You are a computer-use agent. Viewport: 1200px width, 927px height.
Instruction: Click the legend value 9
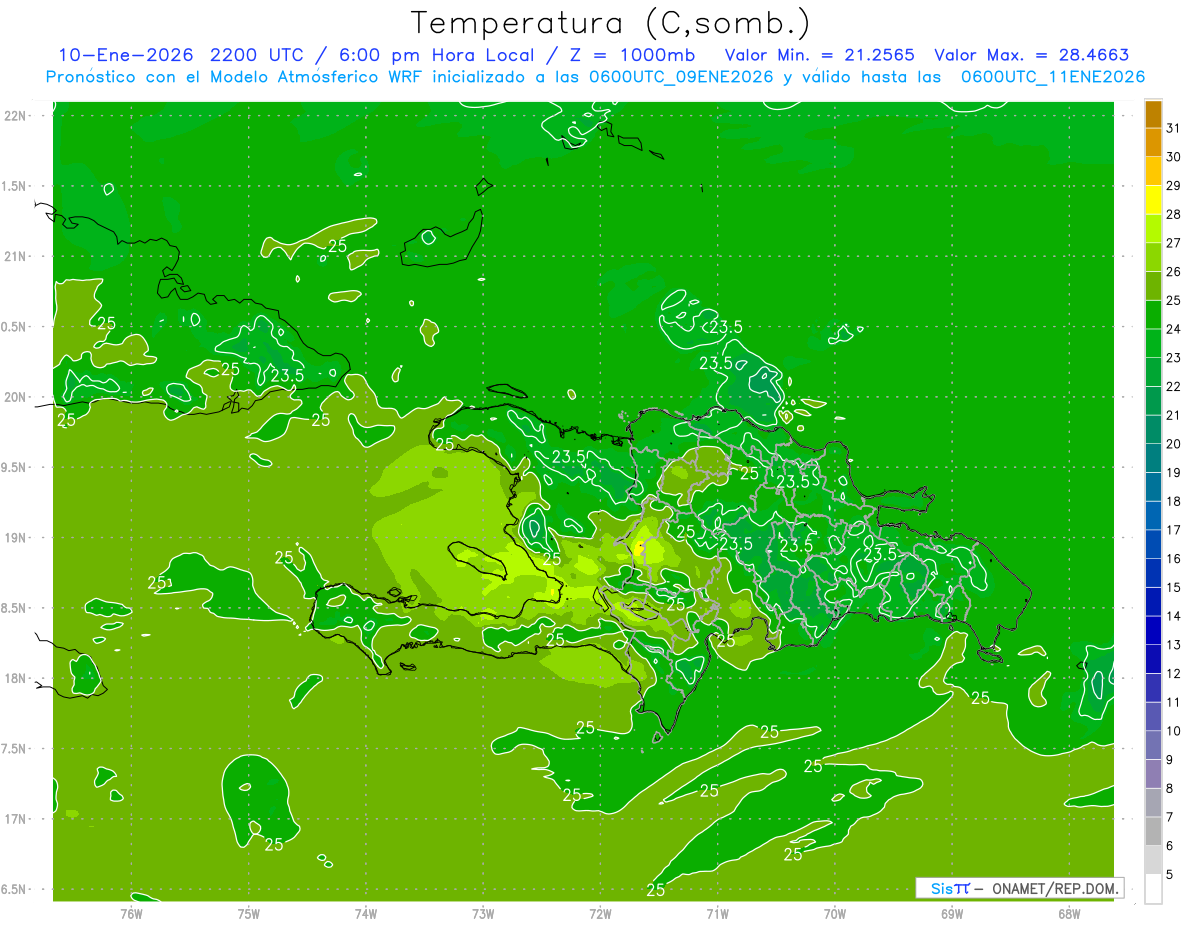[x=1170, y=760]
